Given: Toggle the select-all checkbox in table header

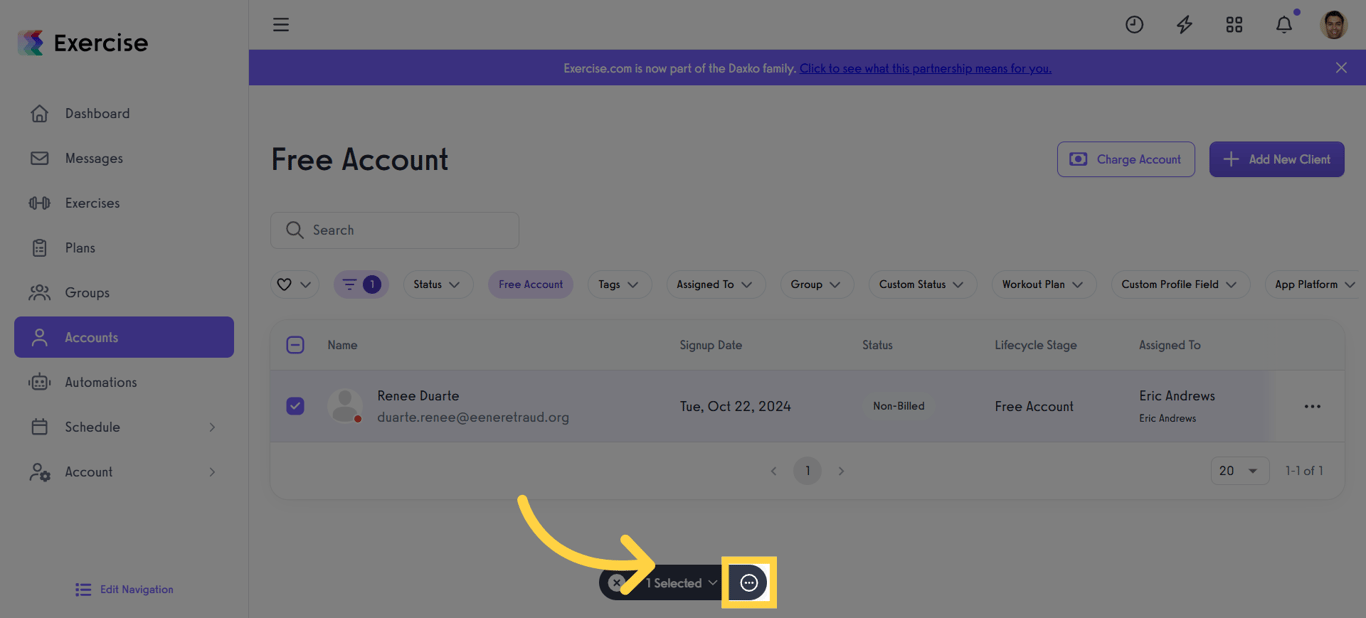Looking at the screenshot, I should tap(295, 344).
